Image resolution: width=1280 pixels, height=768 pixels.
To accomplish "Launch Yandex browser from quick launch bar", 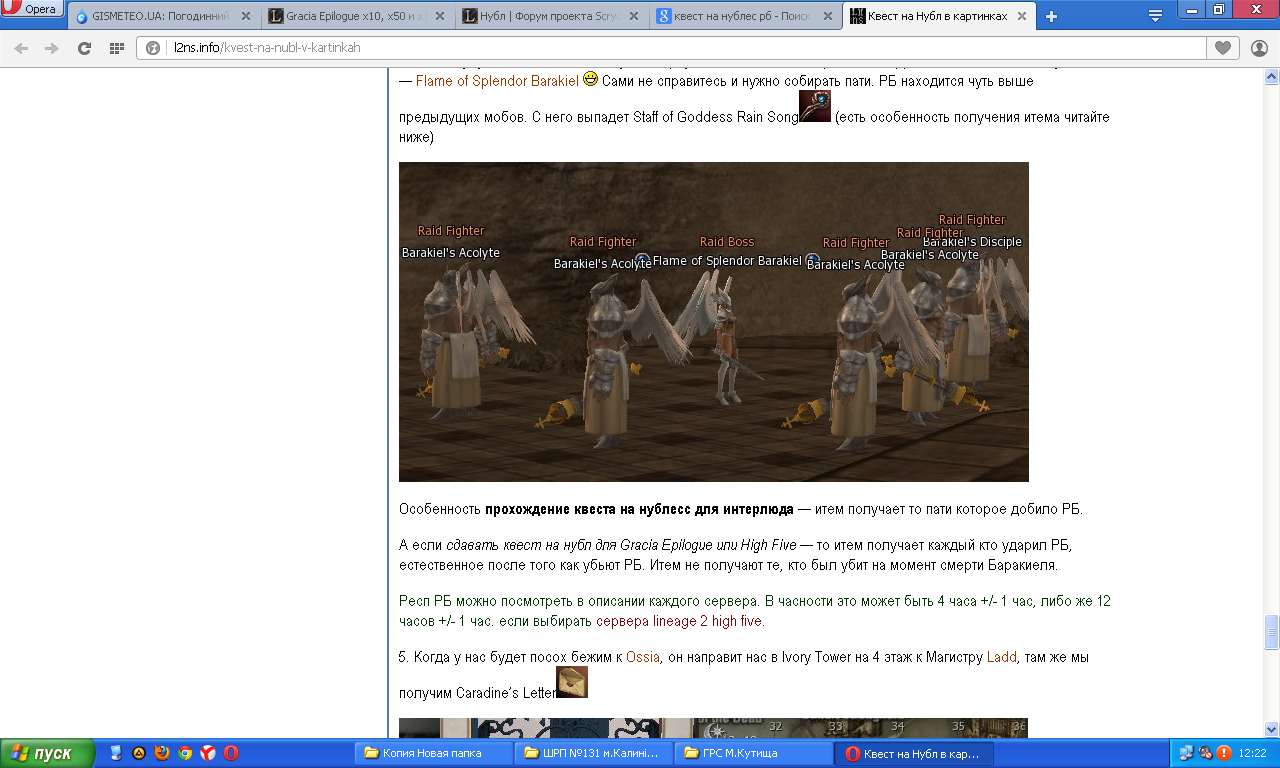I will click(208, 753).
